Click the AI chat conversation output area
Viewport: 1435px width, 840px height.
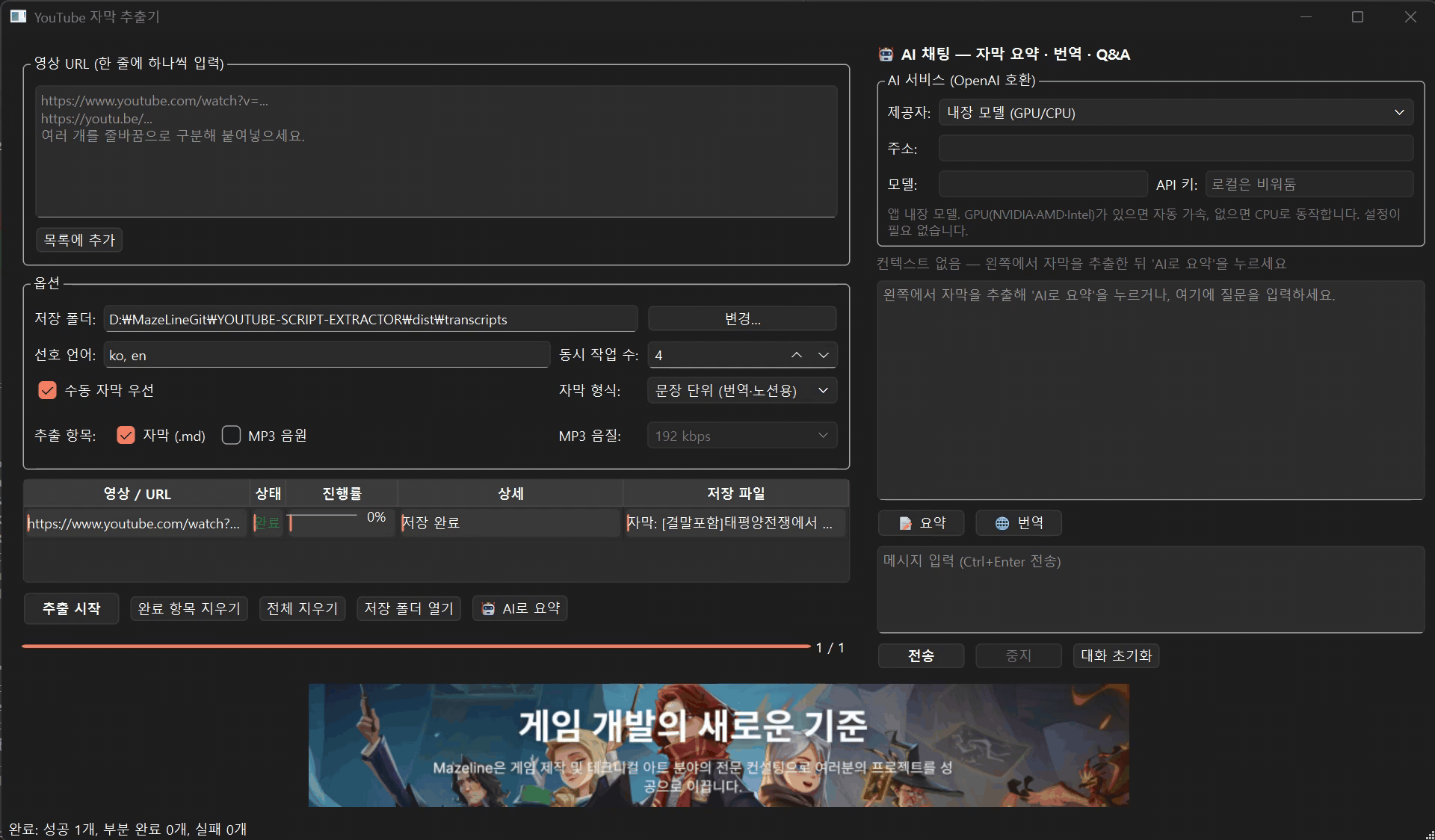(1150, 390)
